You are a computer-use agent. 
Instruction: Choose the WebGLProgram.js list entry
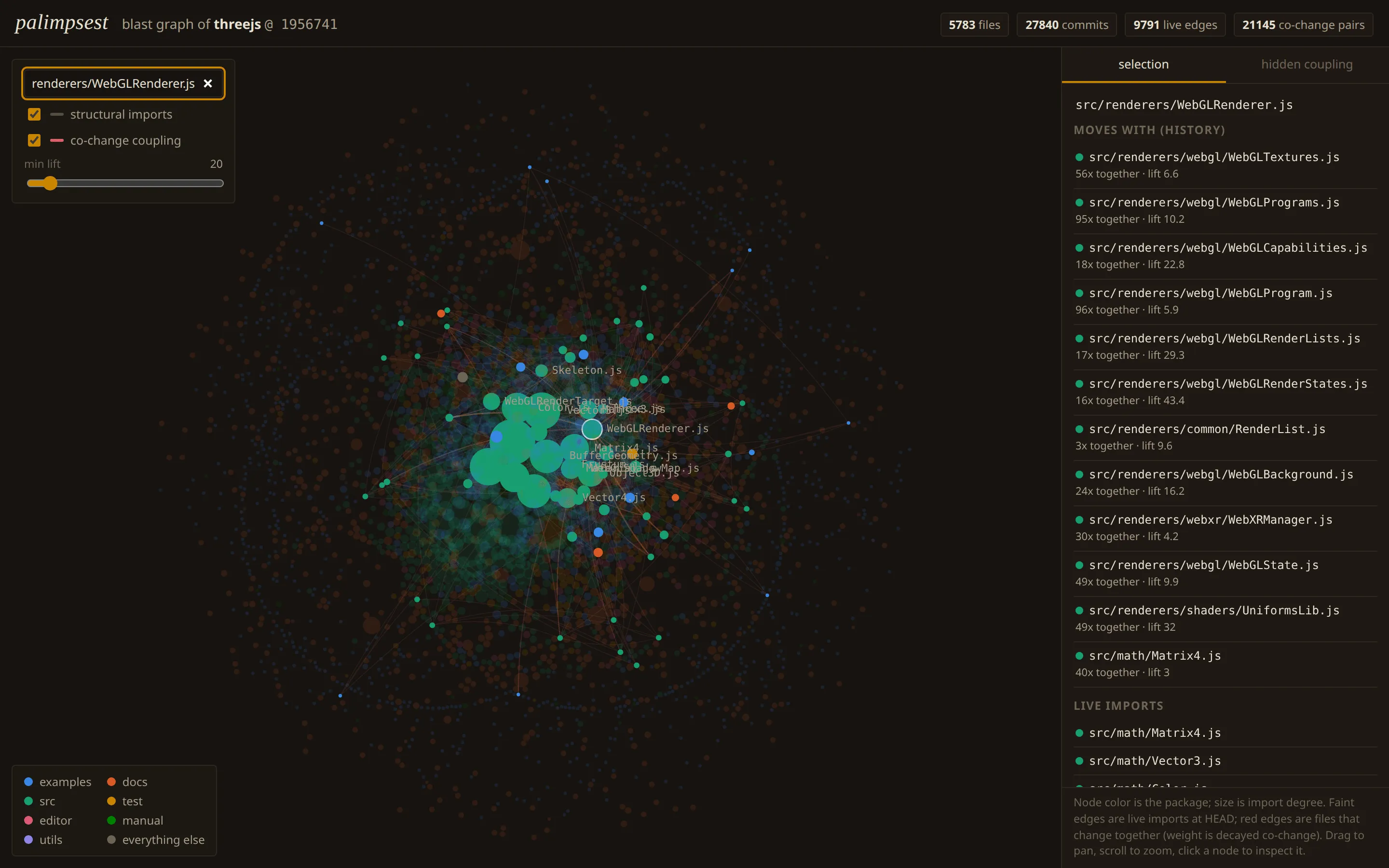point(1225,301)
